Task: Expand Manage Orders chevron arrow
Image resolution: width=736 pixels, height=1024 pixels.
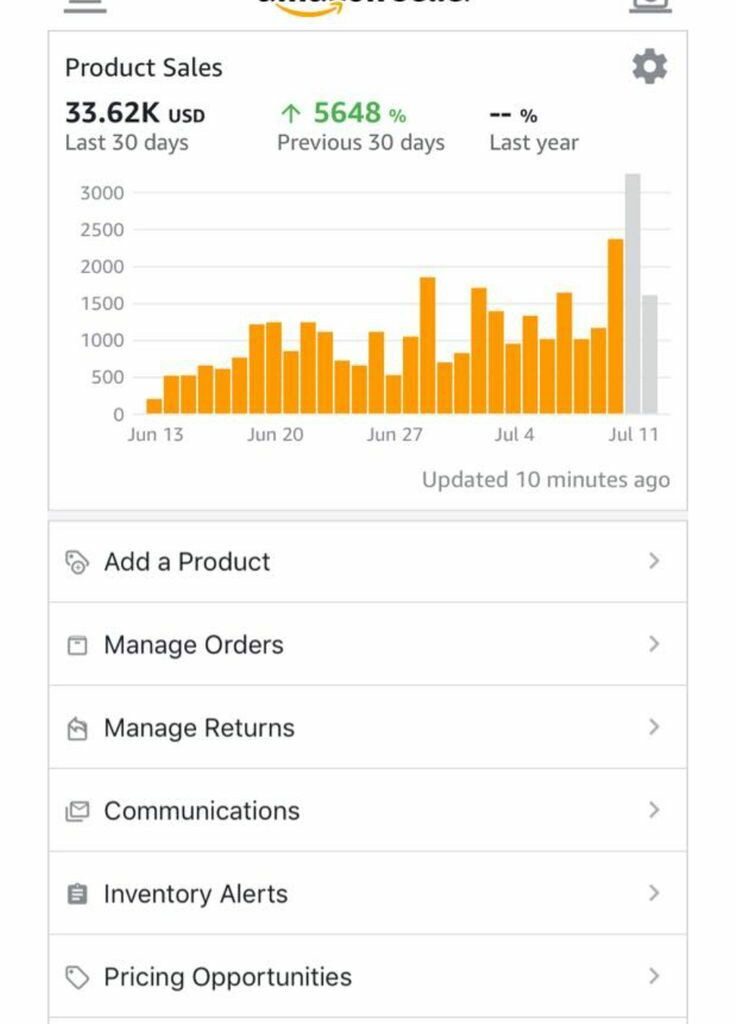Action: tap(654, 644)
